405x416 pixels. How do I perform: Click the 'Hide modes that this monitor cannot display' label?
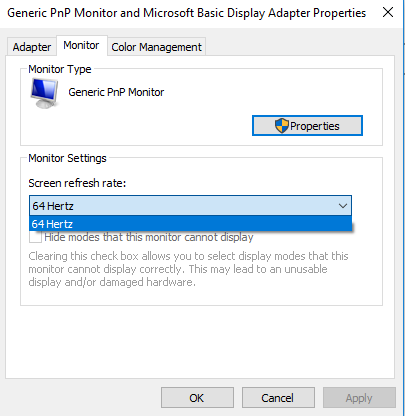point(149,237)
